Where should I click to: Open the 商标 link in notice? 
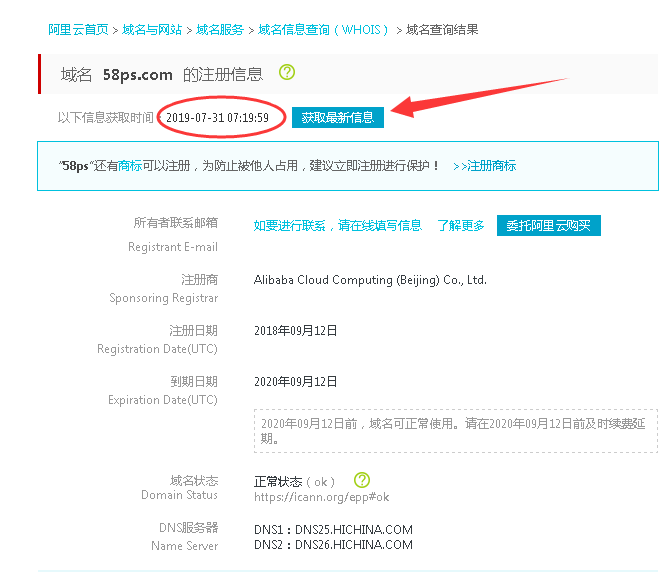coord(130,166)
